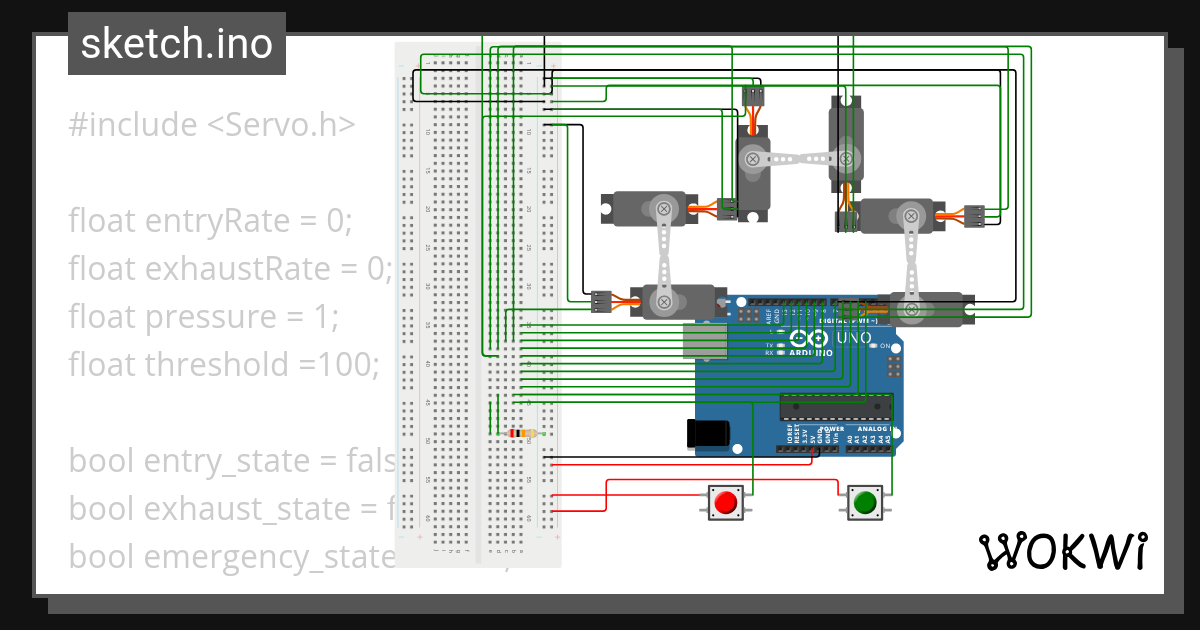Switch to the sketch.ino tab

176,44
